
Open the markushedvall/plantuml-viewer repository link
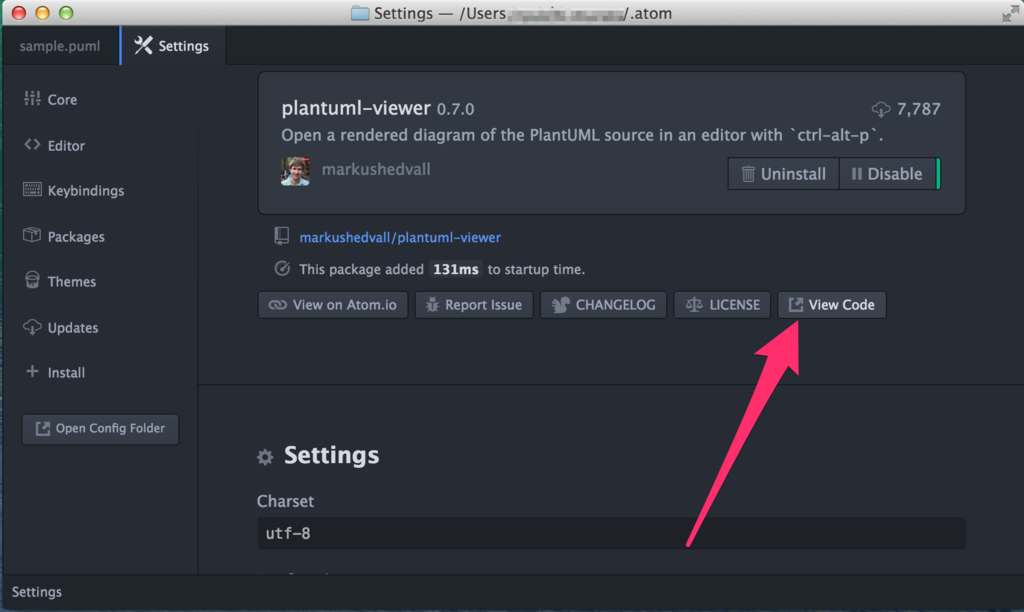(400, 238)
